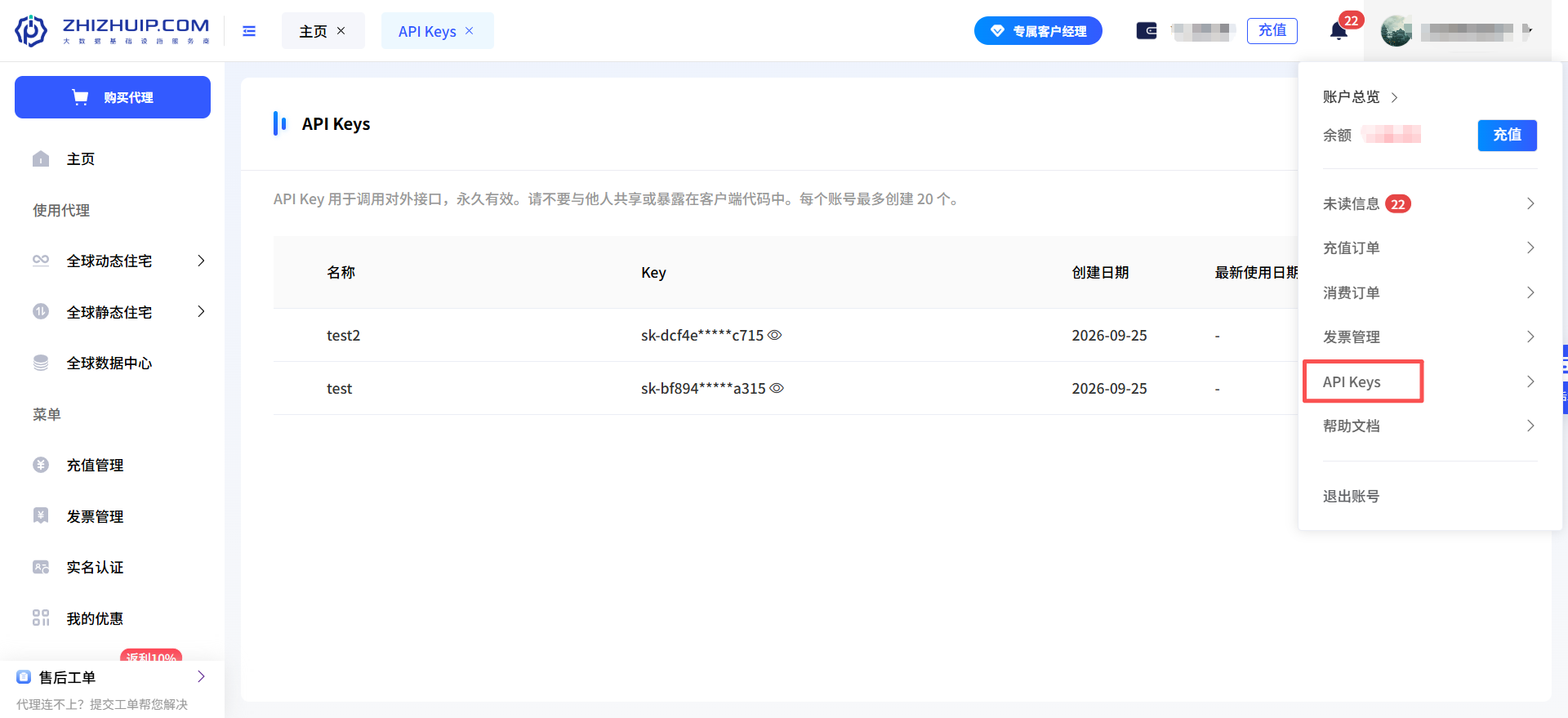Click the 全球数据中心 database icon
Viewport: 1568px width, 718px height.
pyautogui.click(x=41, y=363)
